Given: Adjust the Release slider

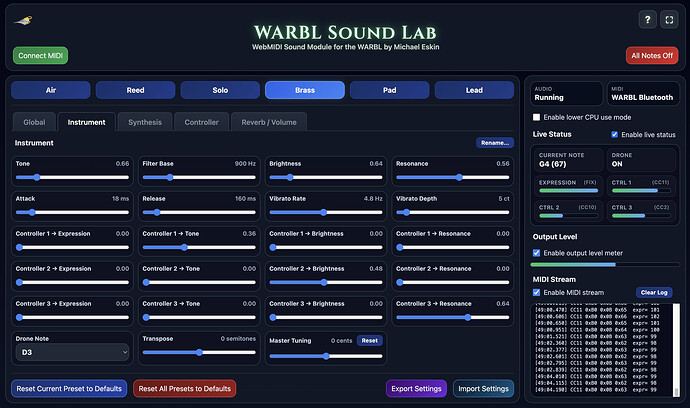Looking at the screenshot, I should pos(199,212).
